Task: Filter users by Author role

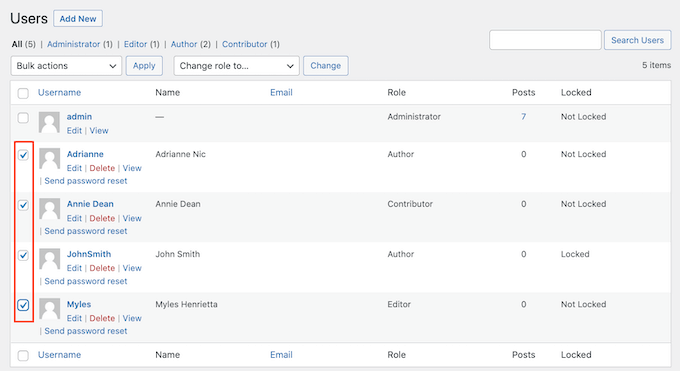Action: (x=184, y=44)
